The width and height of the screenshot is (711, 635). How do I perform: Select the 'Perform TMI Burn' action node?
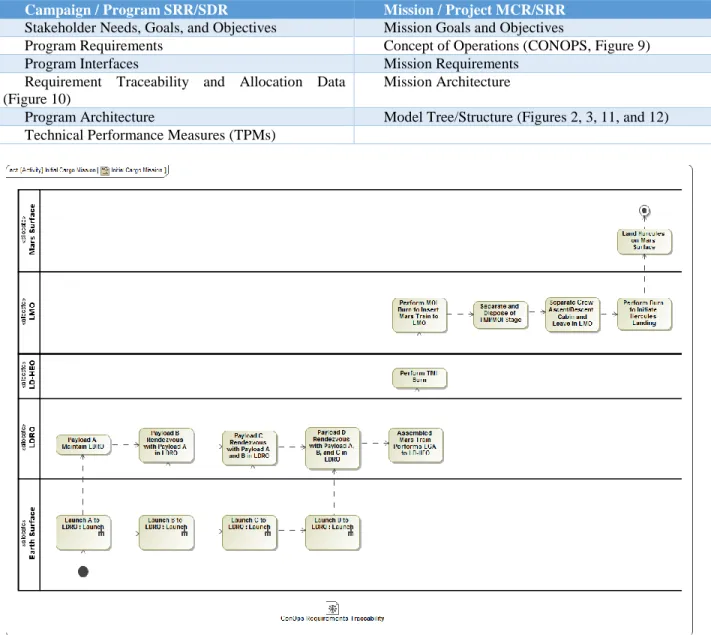point(419,378)
